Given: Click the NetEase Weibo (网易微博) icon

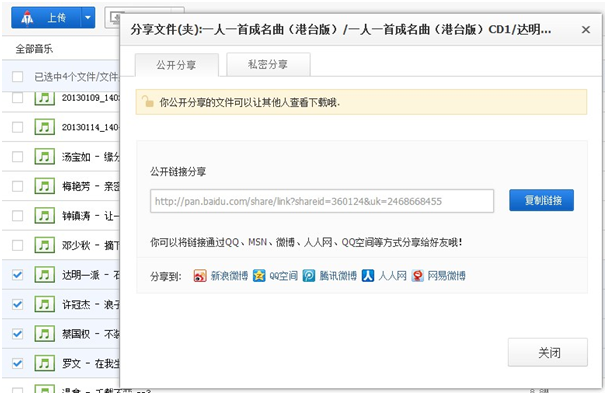Looking at the screenshot, I should tap(417, 276).
